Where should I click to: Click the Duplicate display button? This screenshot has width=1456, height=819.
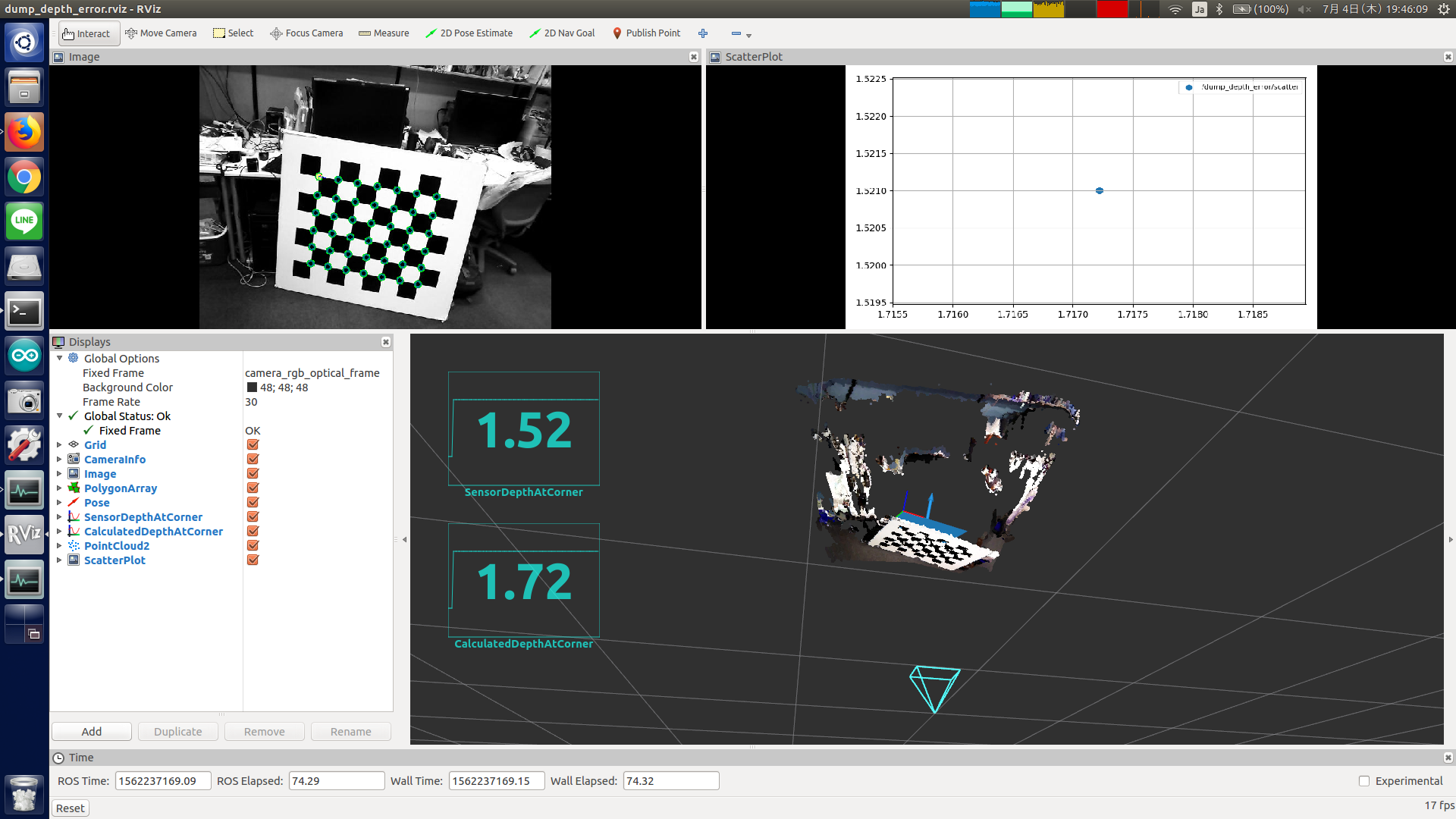pos(178,732)
